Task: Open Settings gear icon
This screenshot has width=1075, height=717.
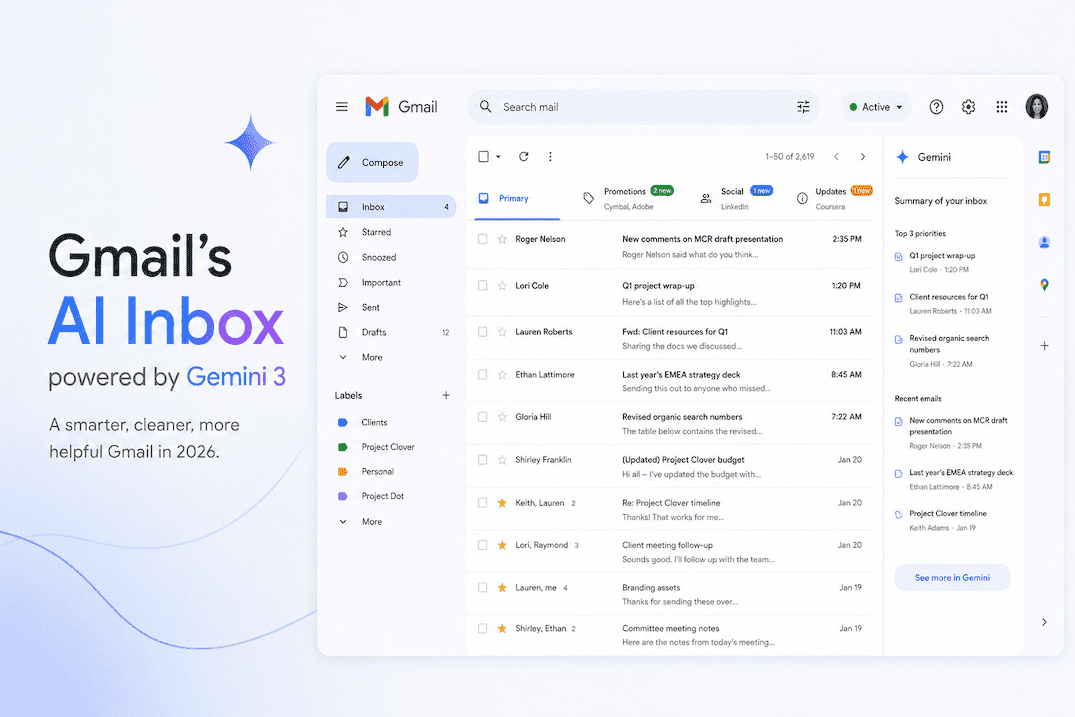Action: (968, 107)
